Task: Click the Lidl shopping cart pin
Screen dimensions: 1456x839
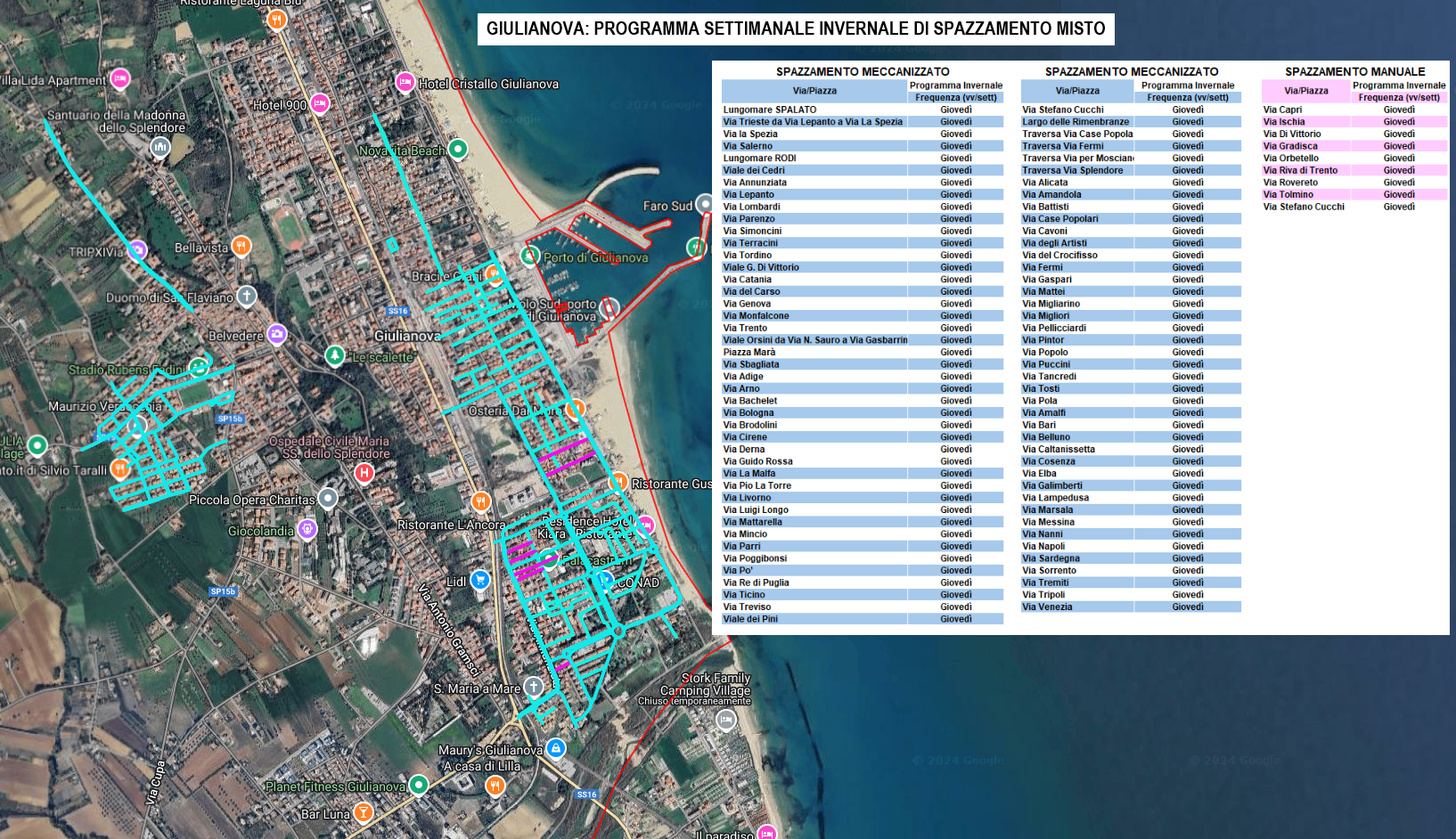Action: 480,580
